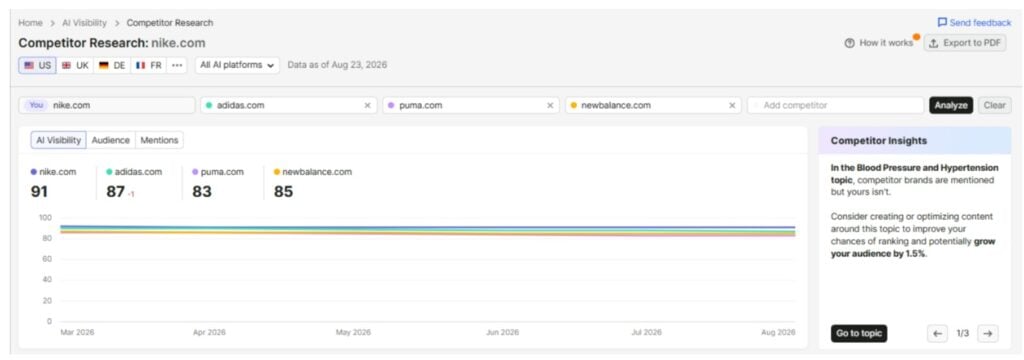Click the adidas.com competitor field
Viewport: 1024px width, 360px height.
coord(289,105)
